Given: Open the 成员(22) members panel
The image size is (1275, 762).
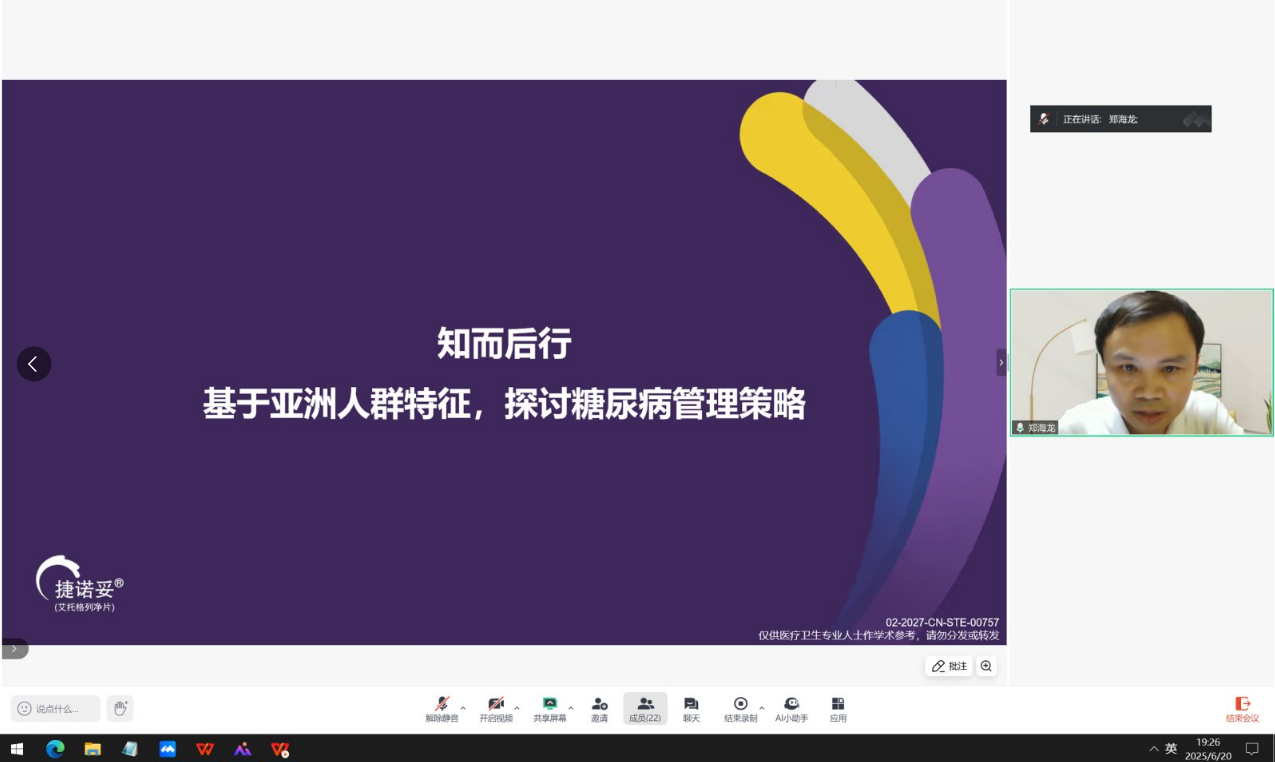Looking at the screenshot, I should 645,709.
